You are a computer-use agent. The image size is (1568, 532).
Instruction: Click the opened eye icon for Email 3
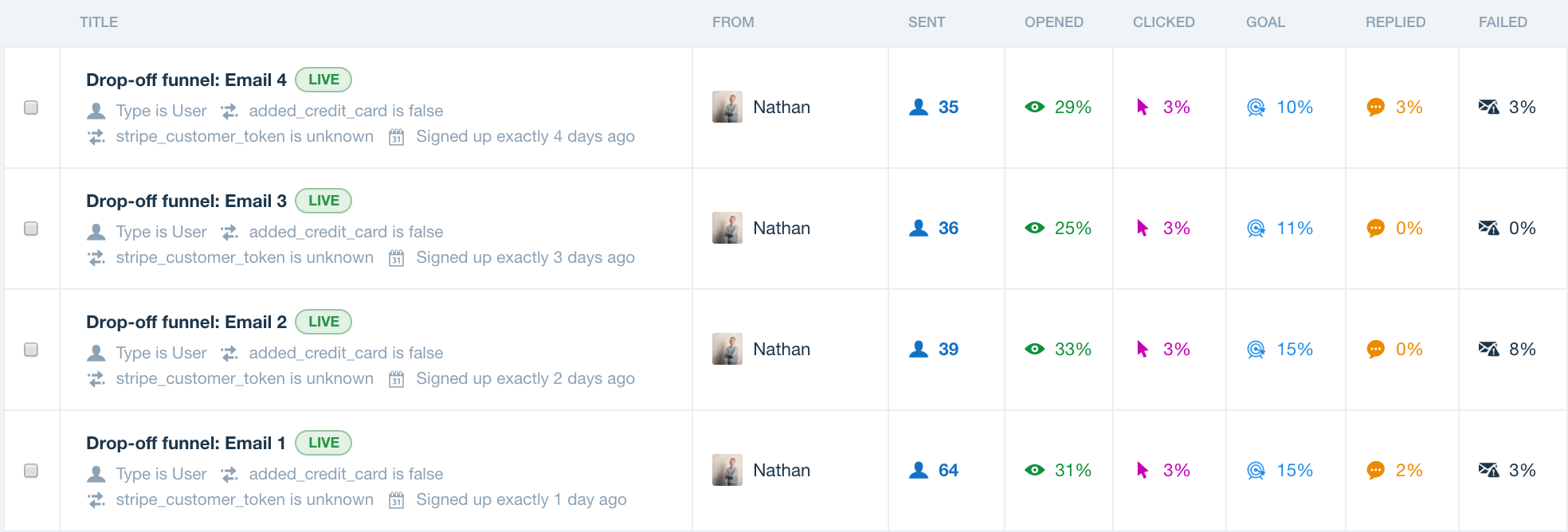pos(1034,228)
